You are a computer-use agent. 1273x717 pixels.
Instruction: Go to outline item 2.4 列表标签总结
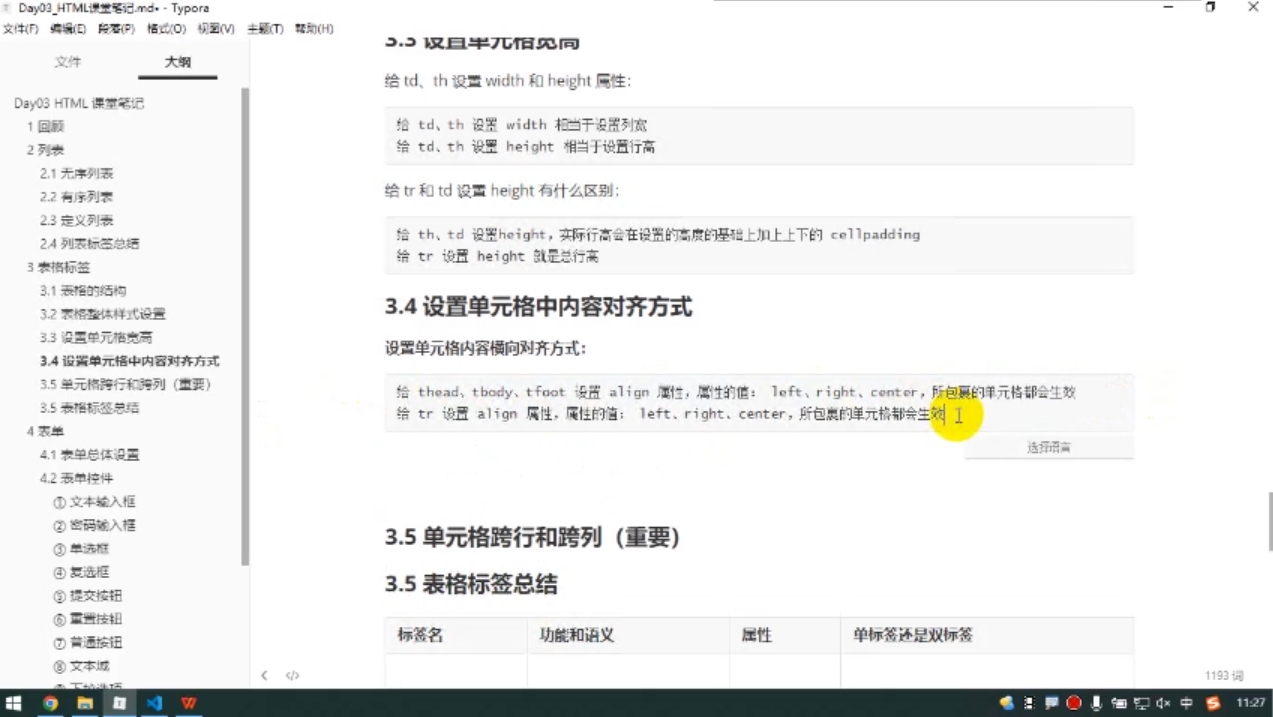click(x=89, y=244)
